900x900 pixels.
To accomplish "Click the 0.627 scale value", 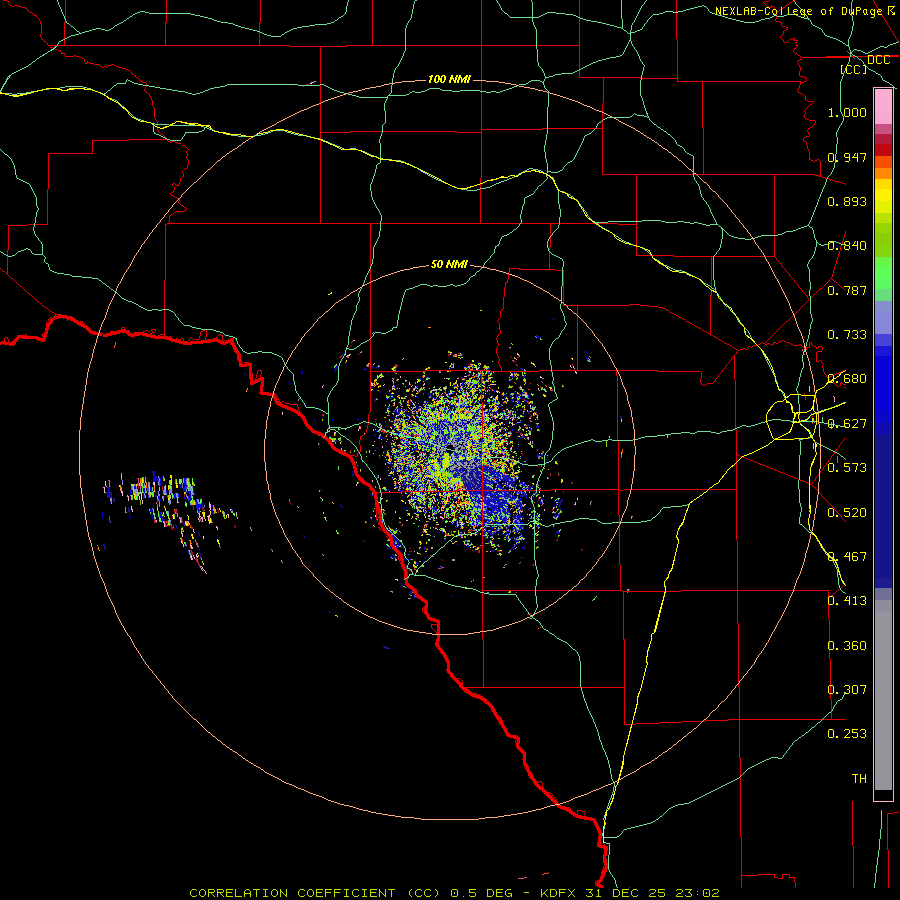I will pyautogui.click(x=847, y=424).
